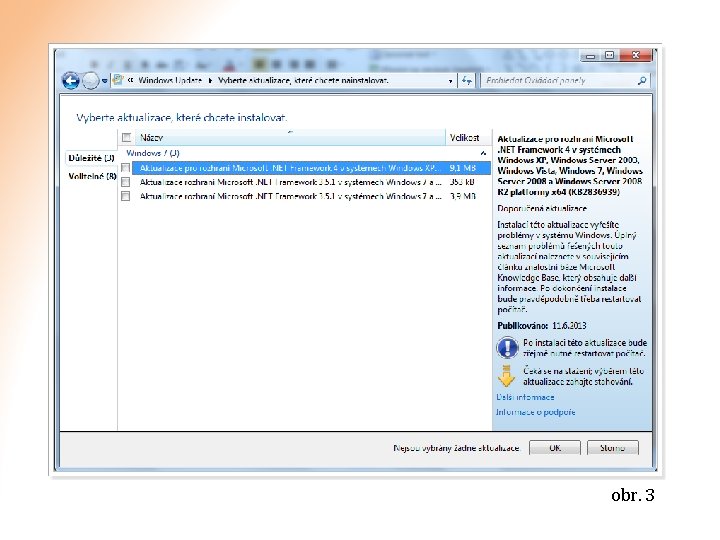Screen dimensions: 720x540
Task: Open the breadcrumb arrow after Windows Update
Action: (210, 81)
